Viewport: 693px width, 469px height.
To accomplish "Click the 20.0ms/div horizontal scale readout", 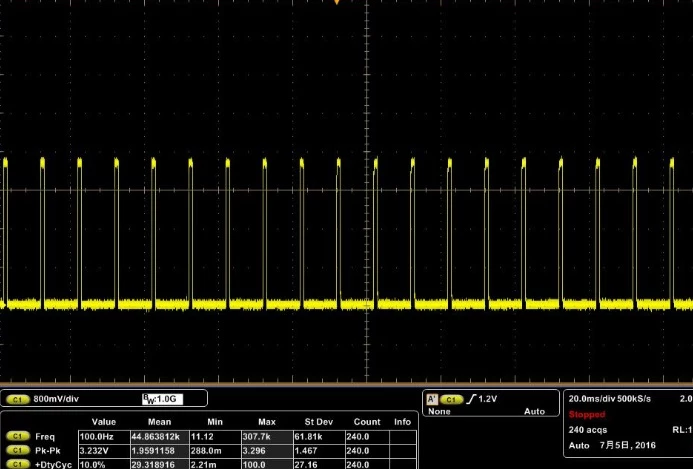I will tap(592, 399).
